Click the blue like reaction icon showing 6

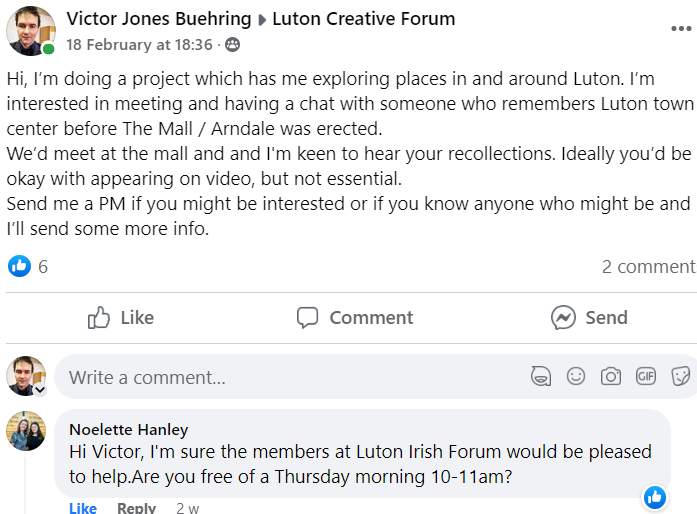[x=20, y=266]
